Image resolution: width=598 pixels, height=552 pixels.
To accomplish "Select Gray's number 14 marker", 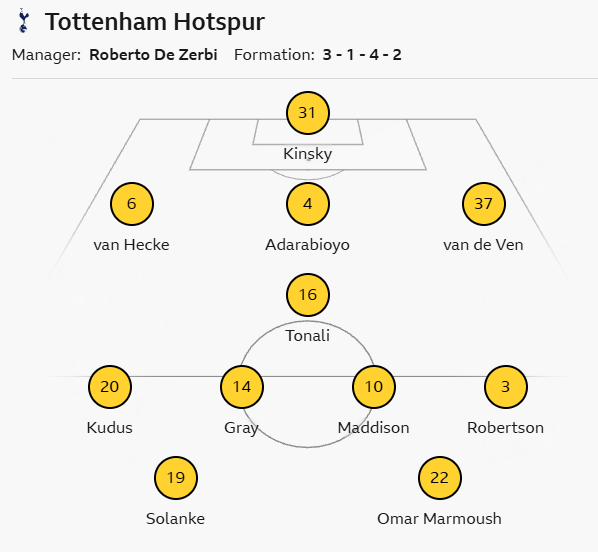I will coord(242,387).
